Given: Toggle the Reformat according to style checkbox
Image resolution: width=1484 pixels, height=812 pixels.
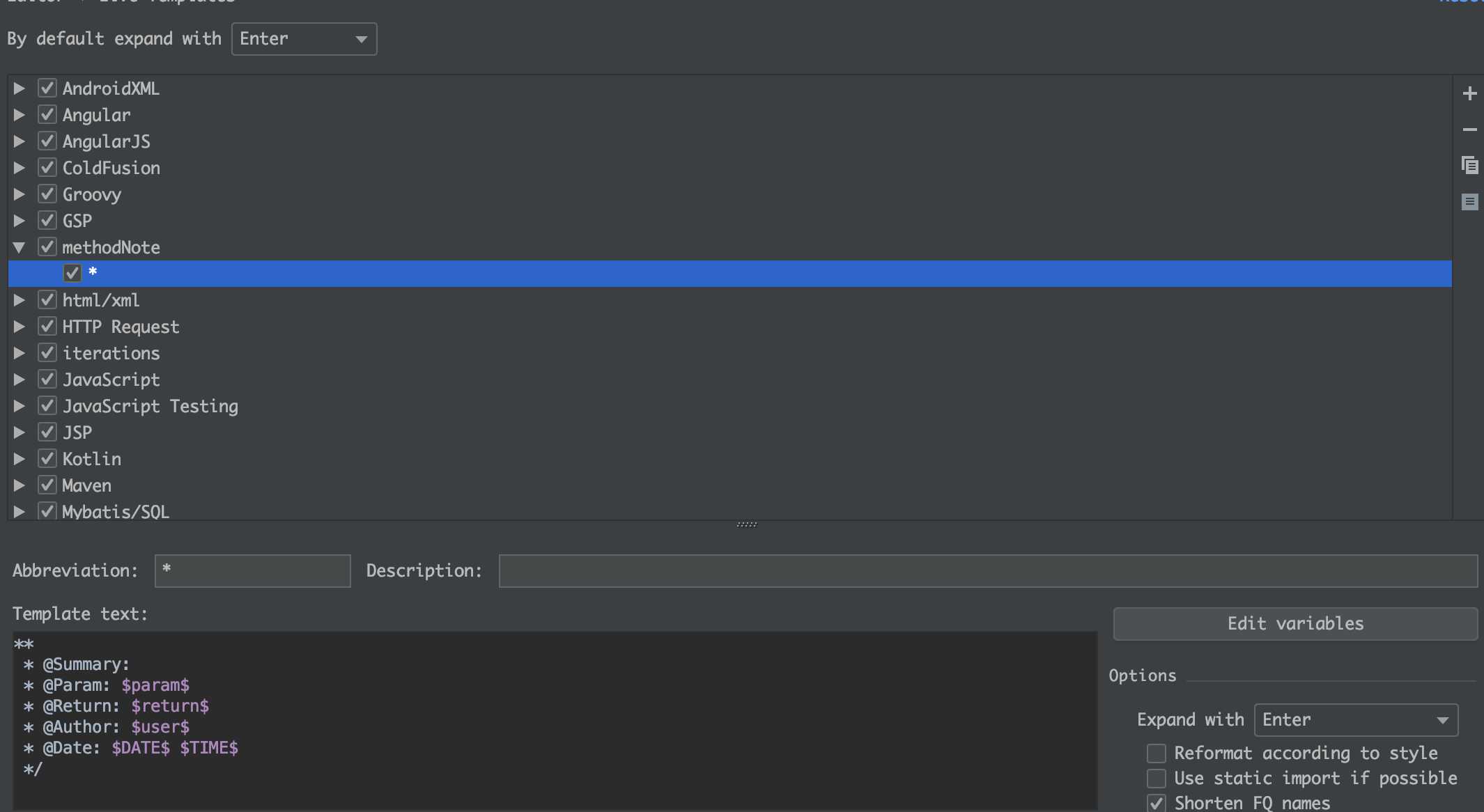Looking at the screenshot, I should coord(1157,753).
